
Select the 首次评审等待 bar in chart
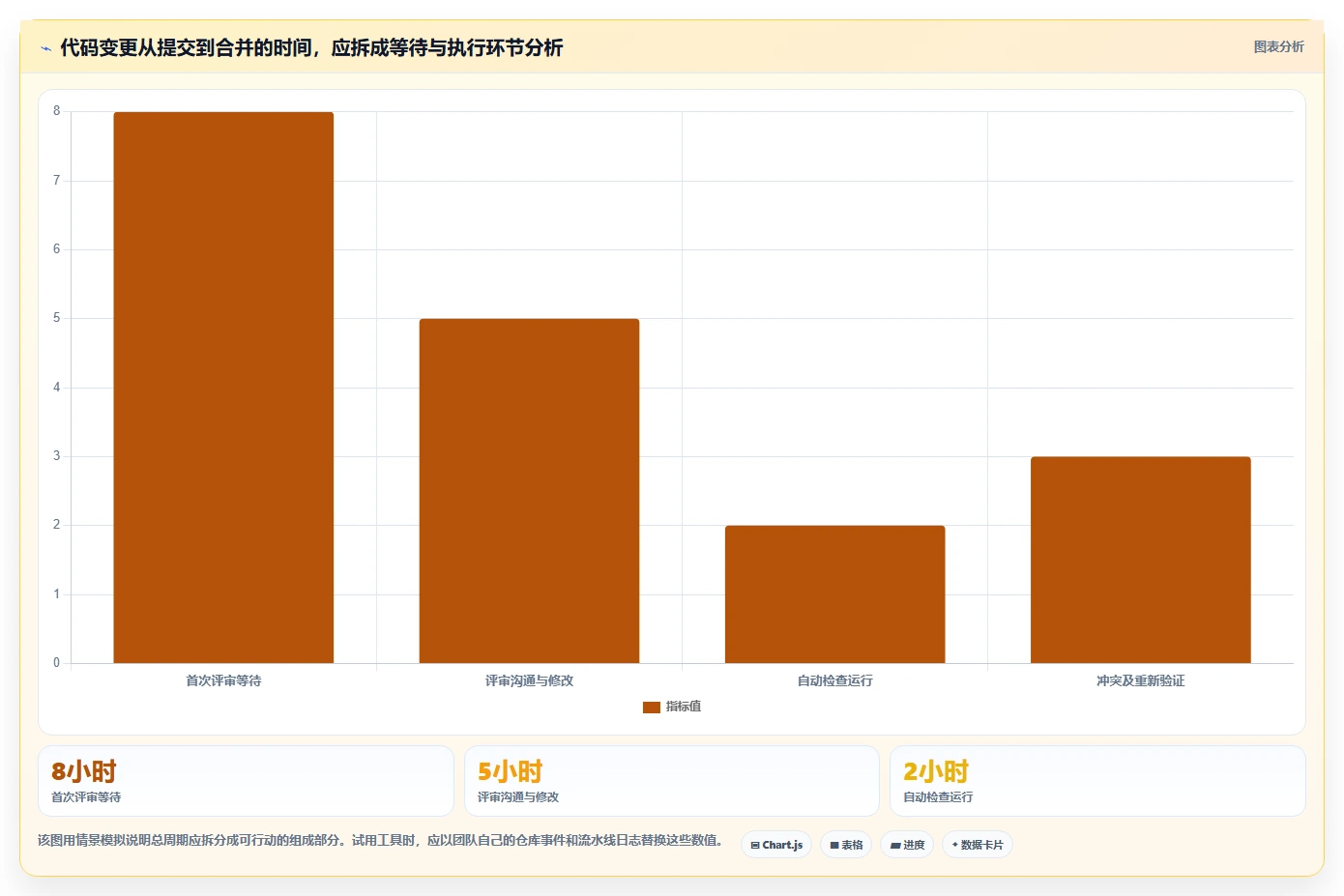(x=223, y=388)
